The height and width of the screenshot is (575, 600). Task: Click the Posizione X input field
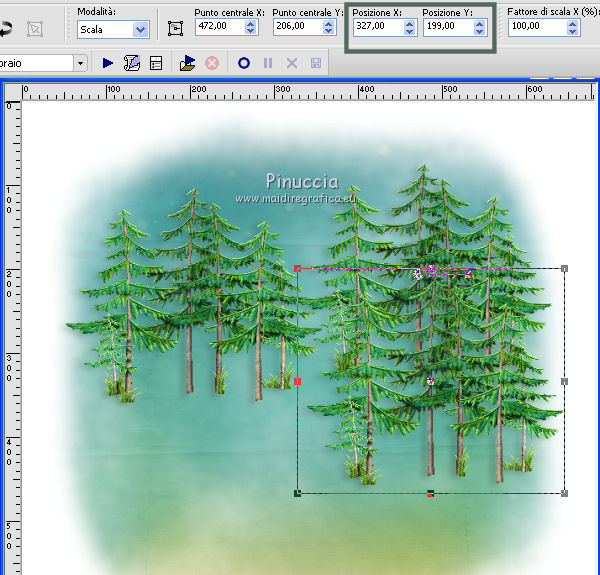pyautogui.click(x=375, y=28)
